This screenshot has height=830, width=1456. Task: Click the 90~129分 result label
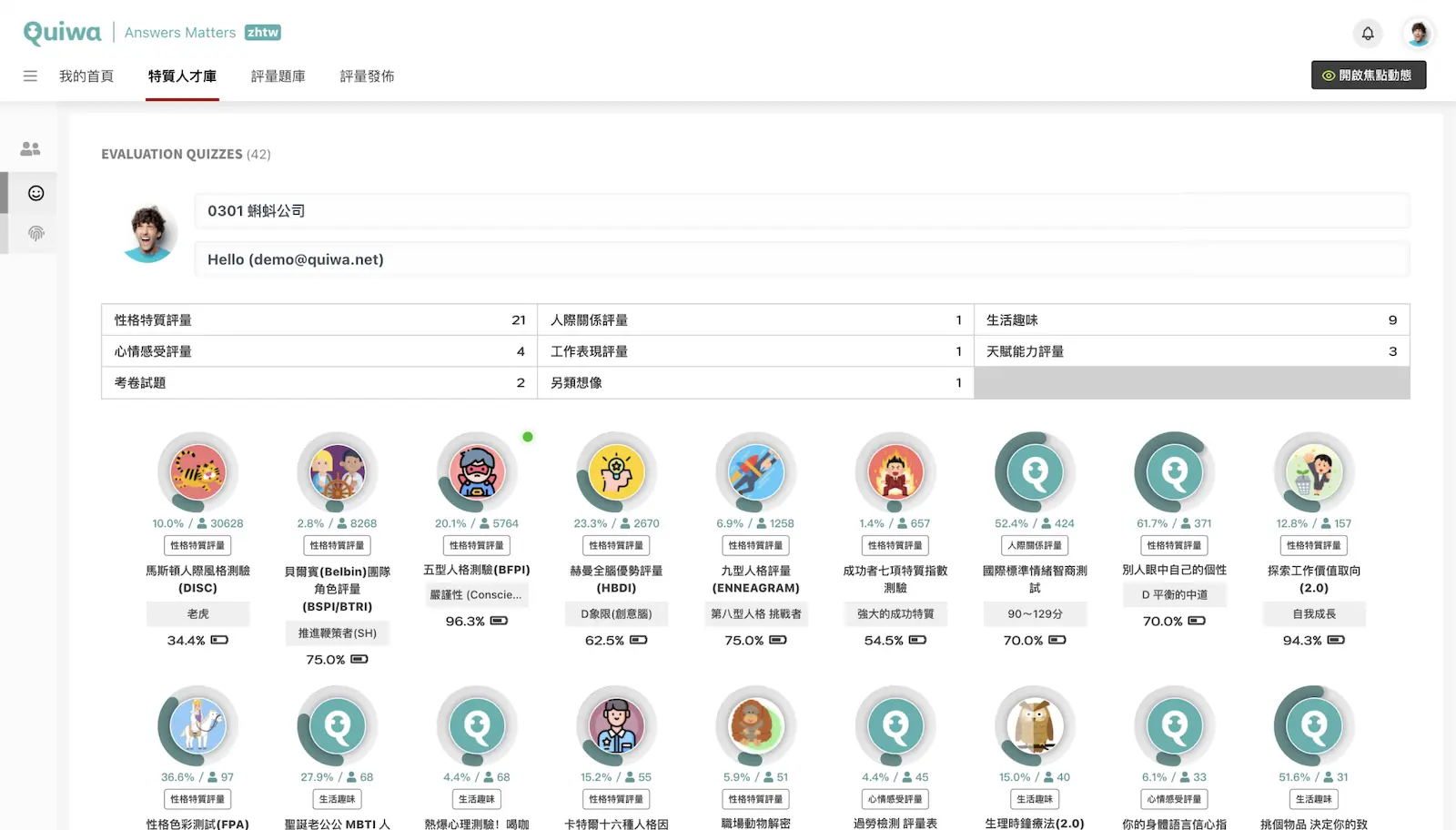1035,614
